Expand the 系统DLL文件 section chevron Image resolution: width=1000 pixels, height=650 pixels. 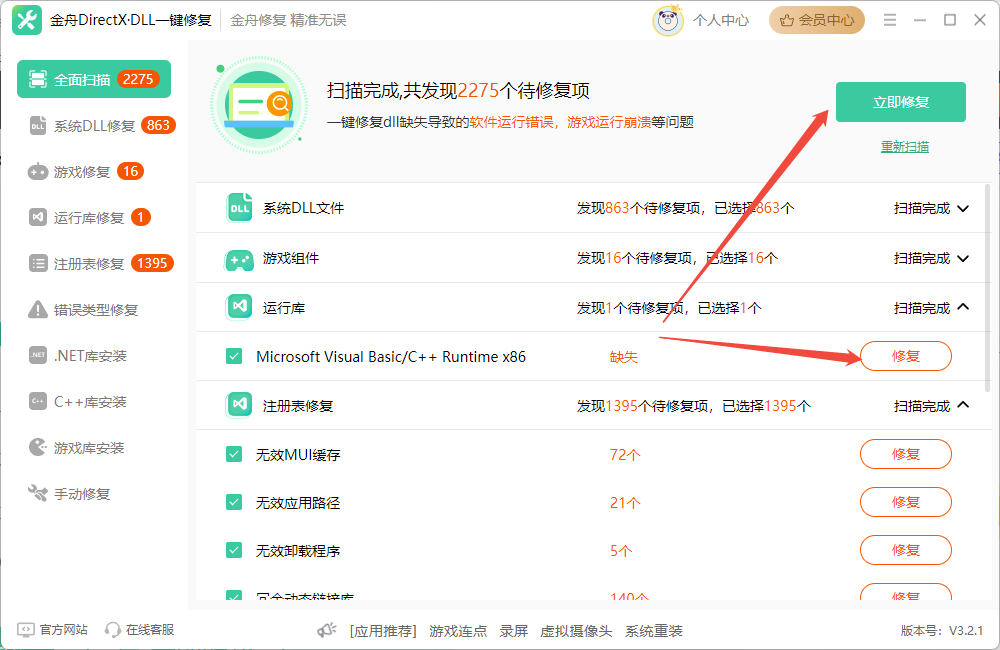(x=964, y=208)
